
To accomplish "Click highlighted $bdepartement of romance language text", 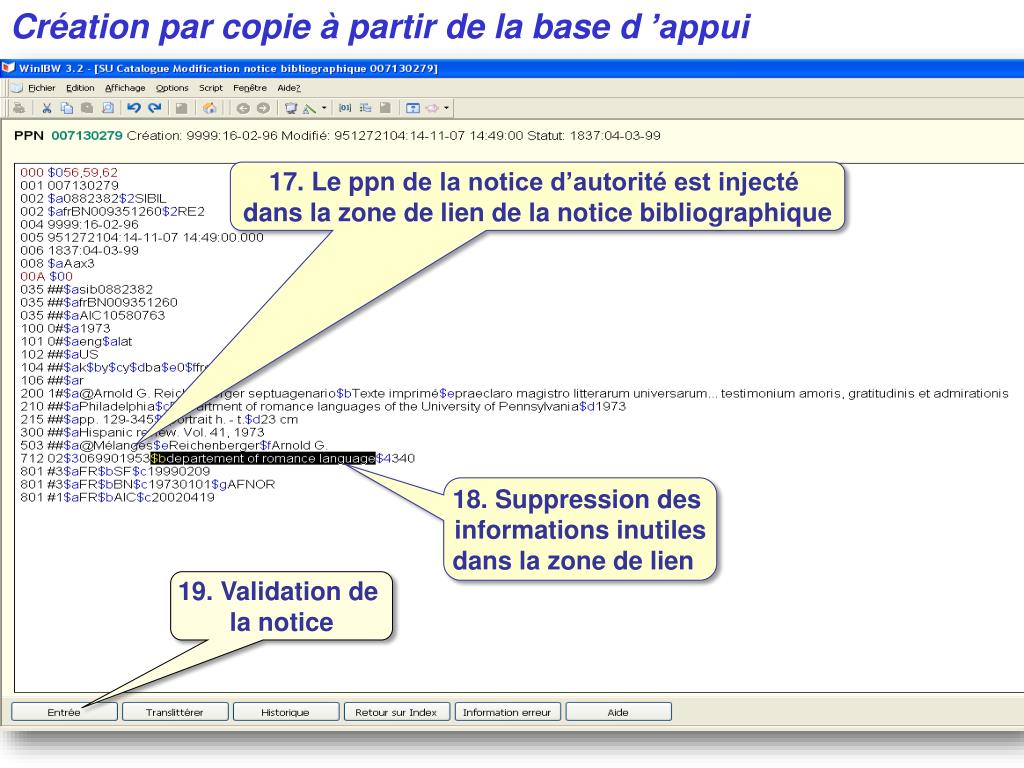I will [x=263, y=458].
